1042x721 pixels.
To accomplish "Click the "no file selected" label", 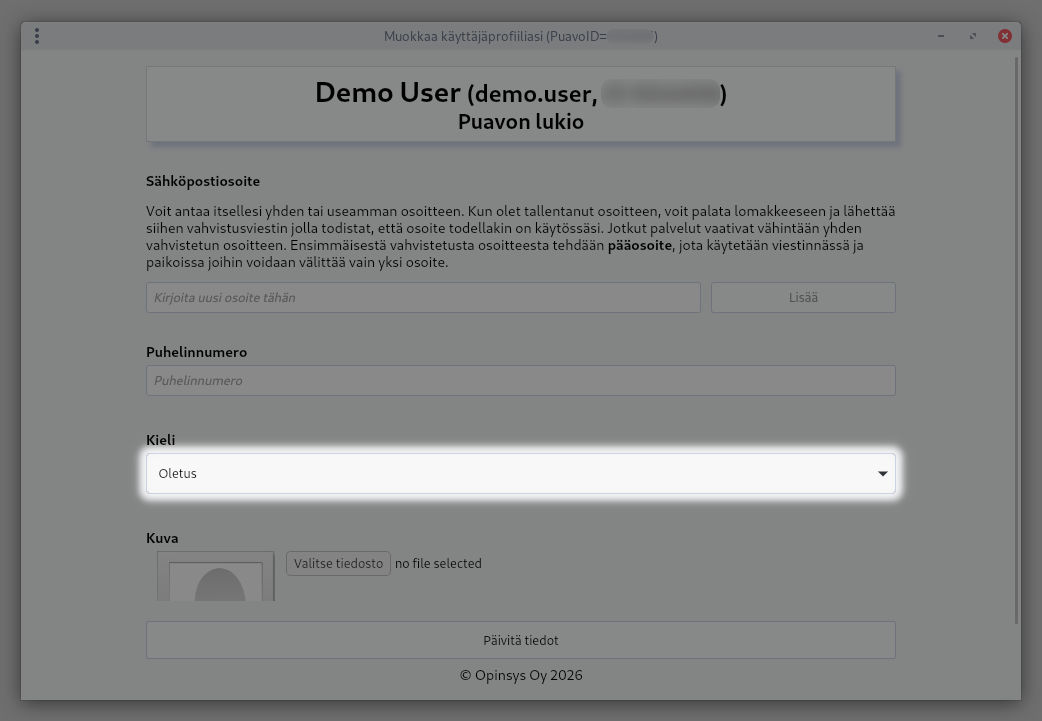I will click(x=438, y=563).
